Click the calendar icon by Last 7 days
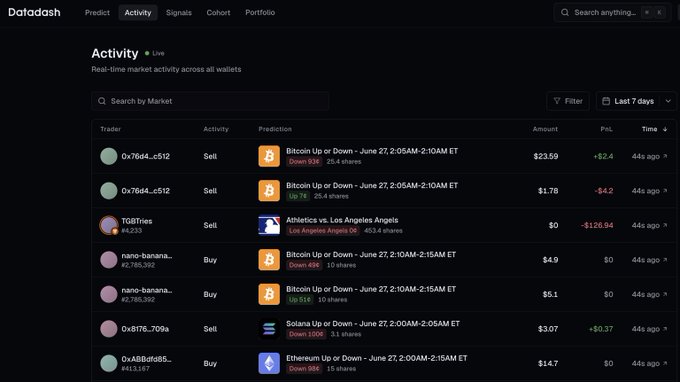 point(606,101)
